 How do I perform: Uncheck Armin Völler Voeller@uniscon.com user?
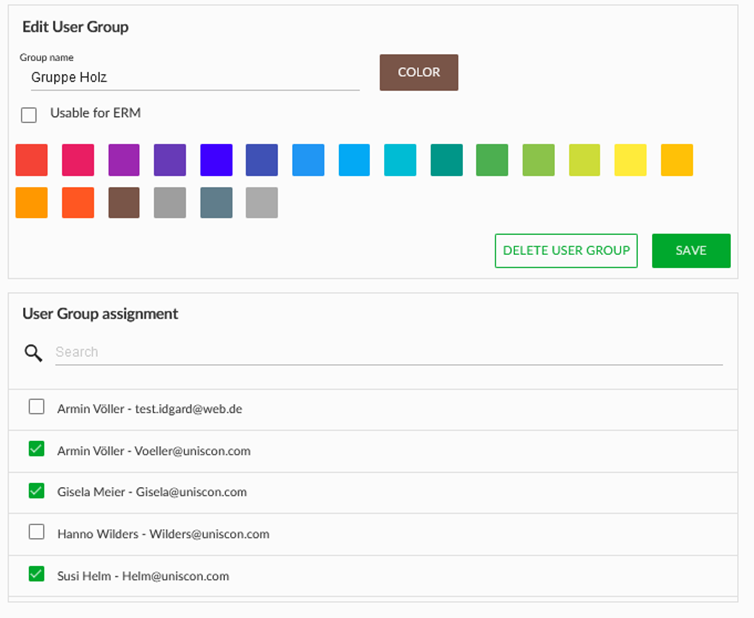pos(37,449)
